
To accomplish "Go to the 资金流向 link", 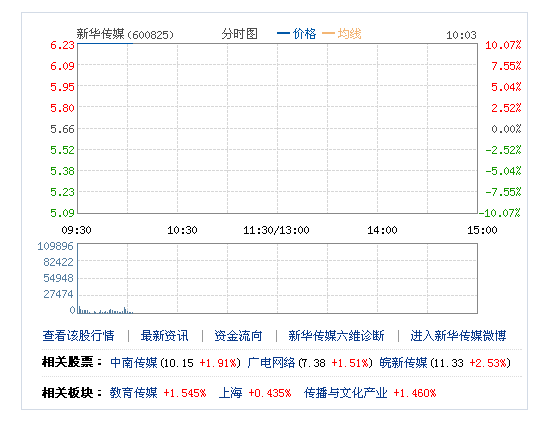I will (x=238, y=336).
